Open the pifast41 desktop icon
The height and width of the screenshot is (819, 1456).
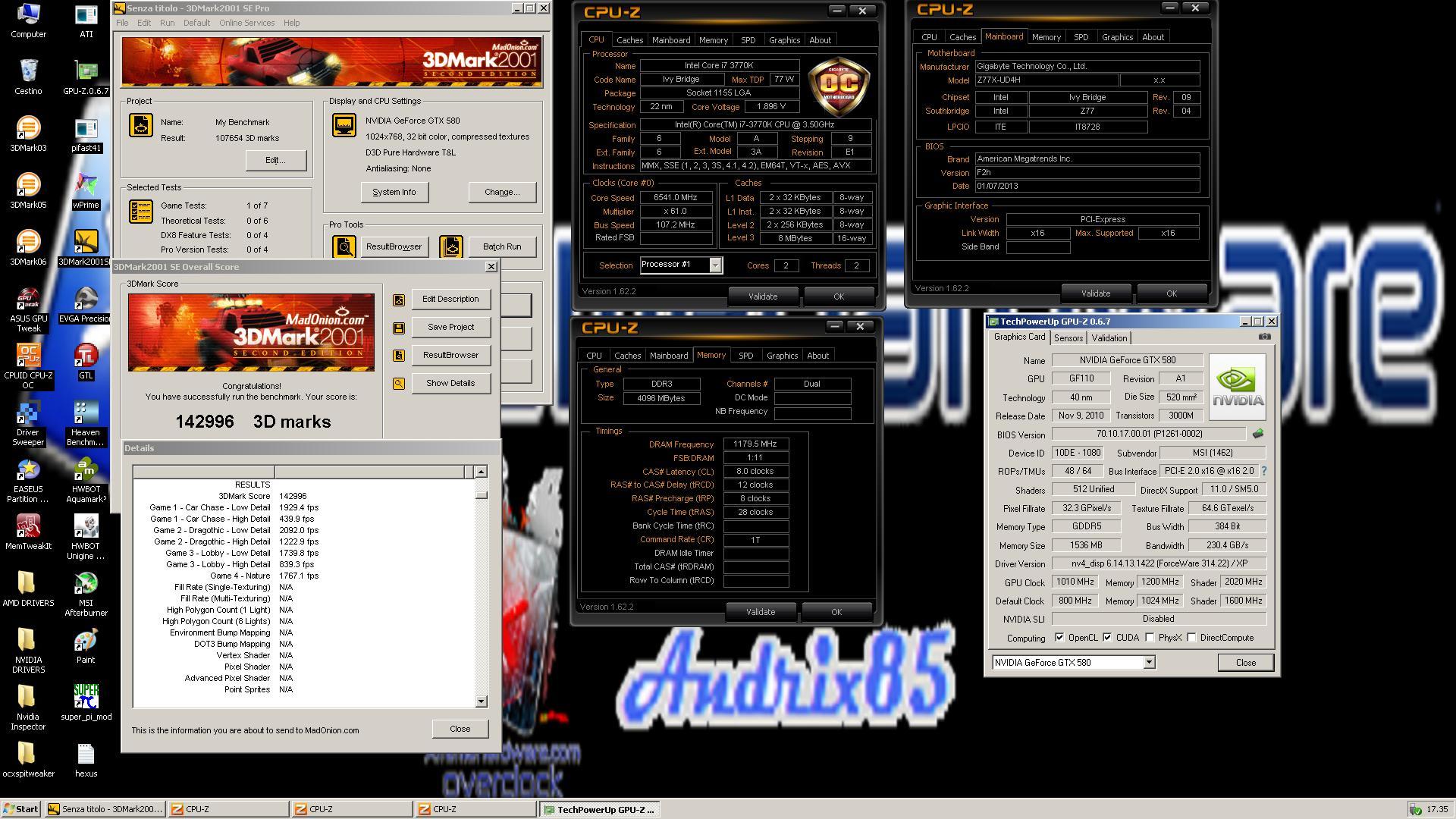(86, 134)
